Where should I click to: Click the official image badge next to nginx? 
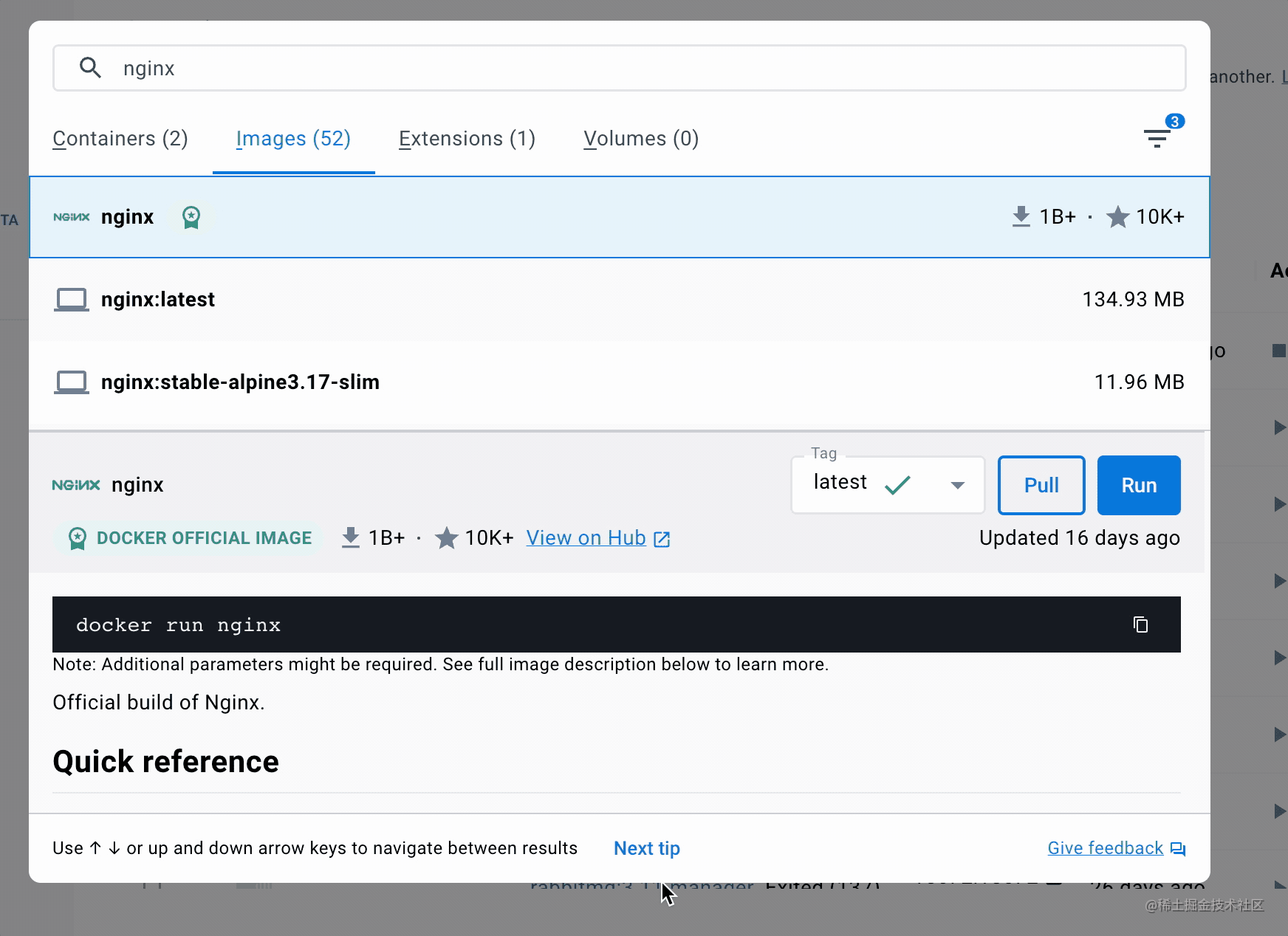pos(191,217)
